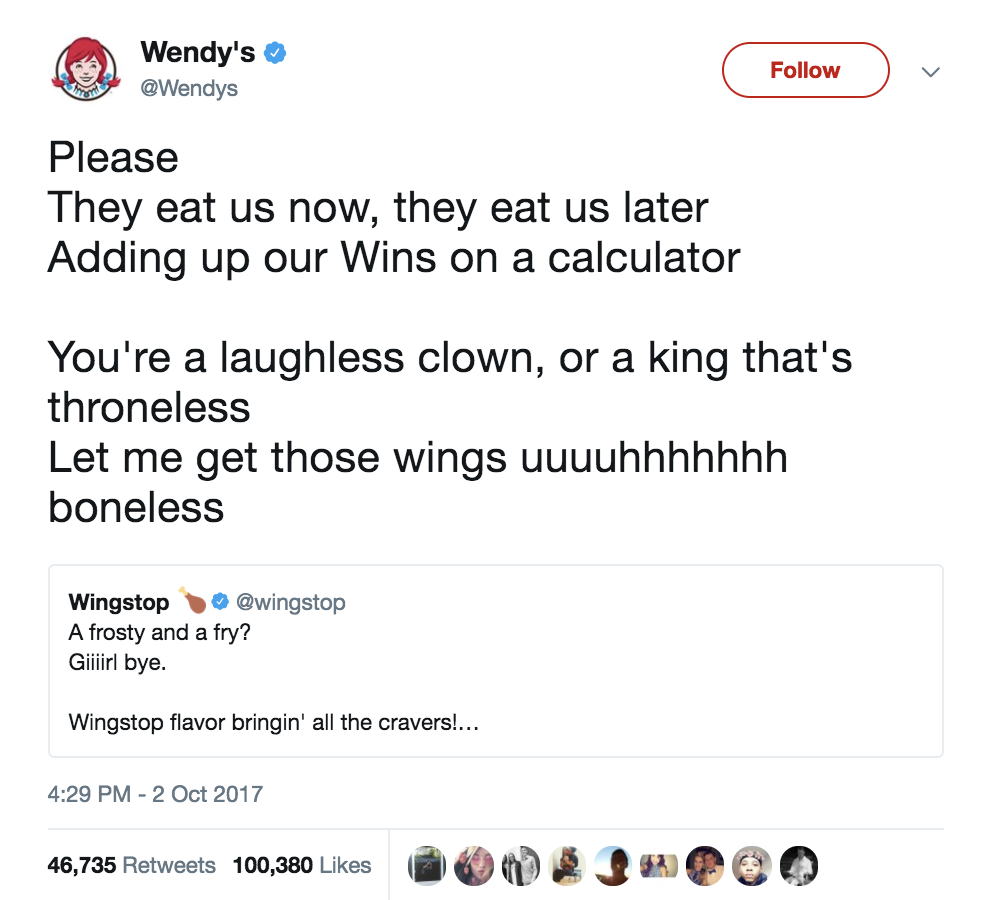
Task: Click the Wingstop display name
Action: pyautogui.click(x=119, y=602)
